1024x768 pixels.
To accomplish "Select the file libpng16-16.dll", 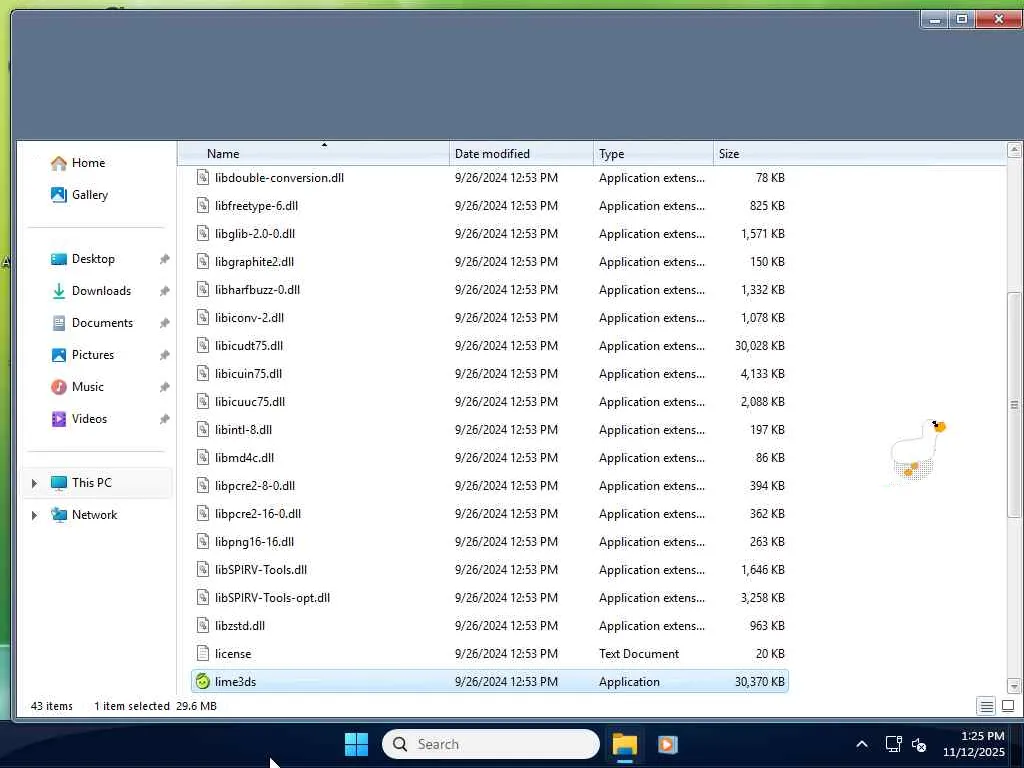I will pos(254,542).
